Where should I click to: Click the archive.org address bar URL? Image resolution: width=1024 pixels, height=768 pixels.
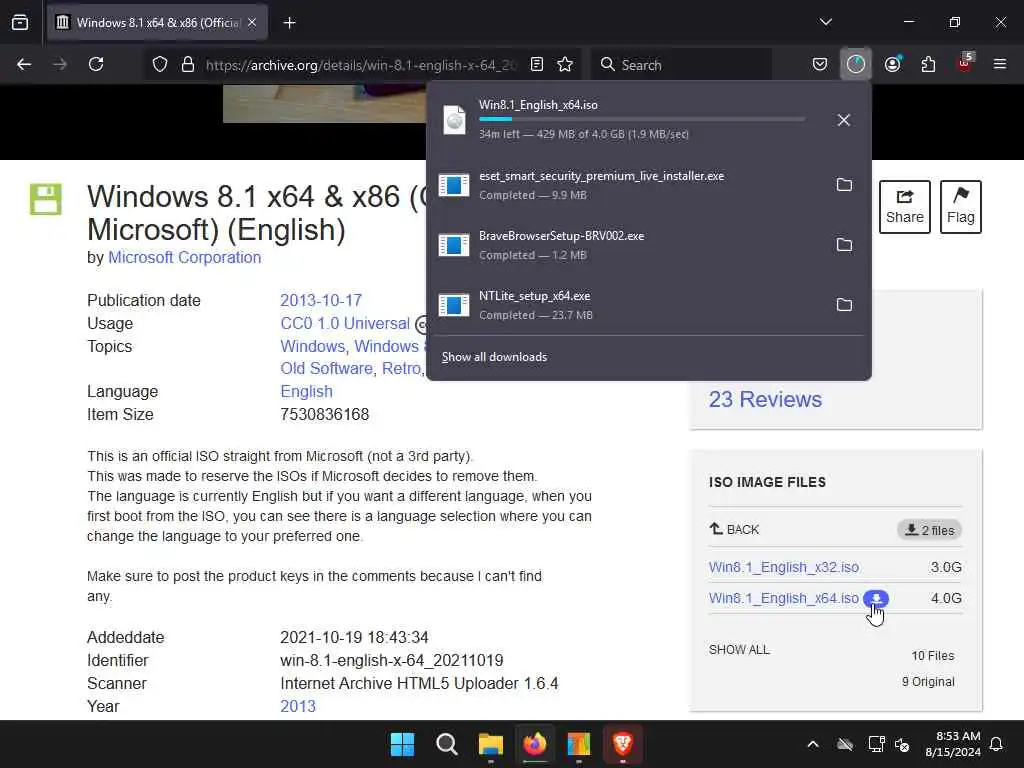coord(361,65)
